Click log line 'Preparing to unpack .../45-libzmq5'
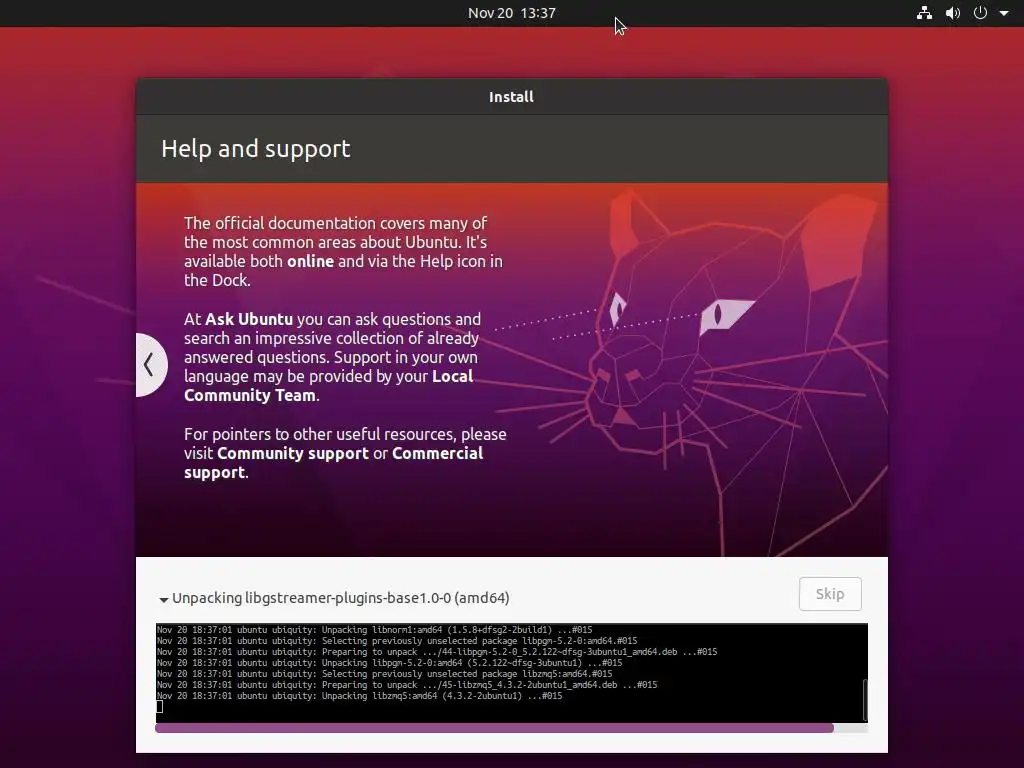1024x768 pixels. (407, 685)
